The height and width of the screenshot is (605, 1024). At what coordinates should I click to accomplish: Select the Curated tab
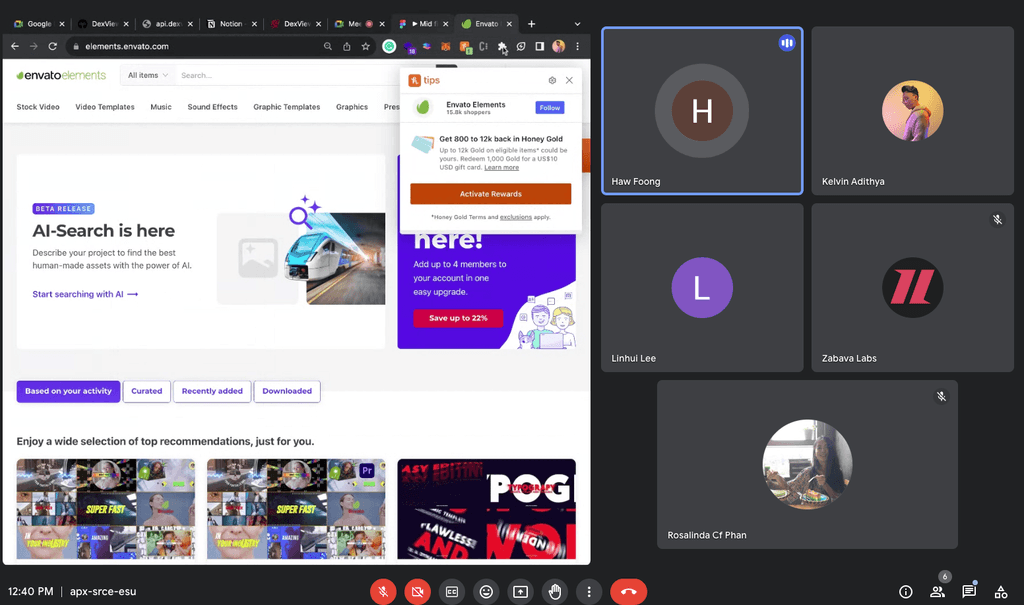146,391
